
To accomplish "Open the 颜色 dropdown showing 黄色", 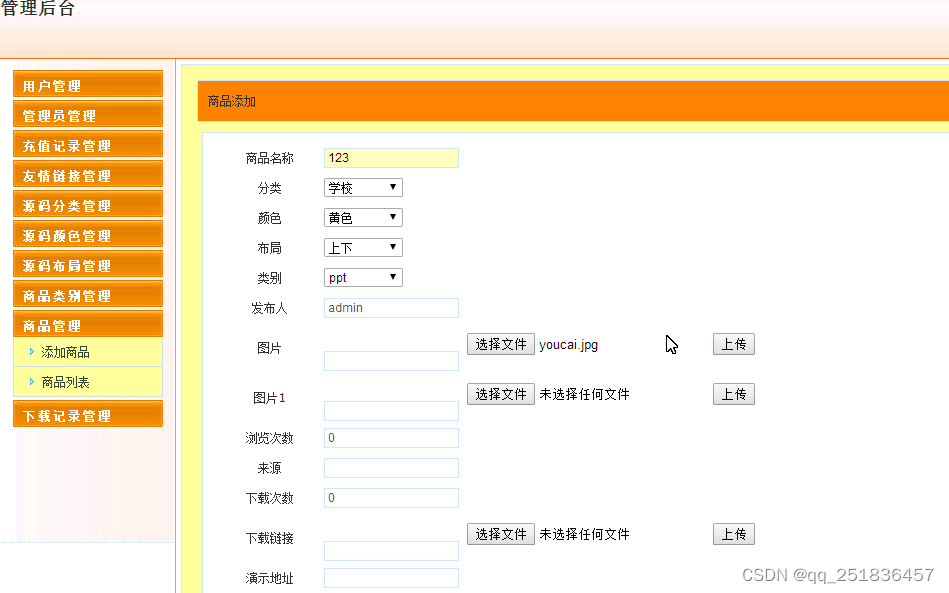I will [x=363, y=218].
